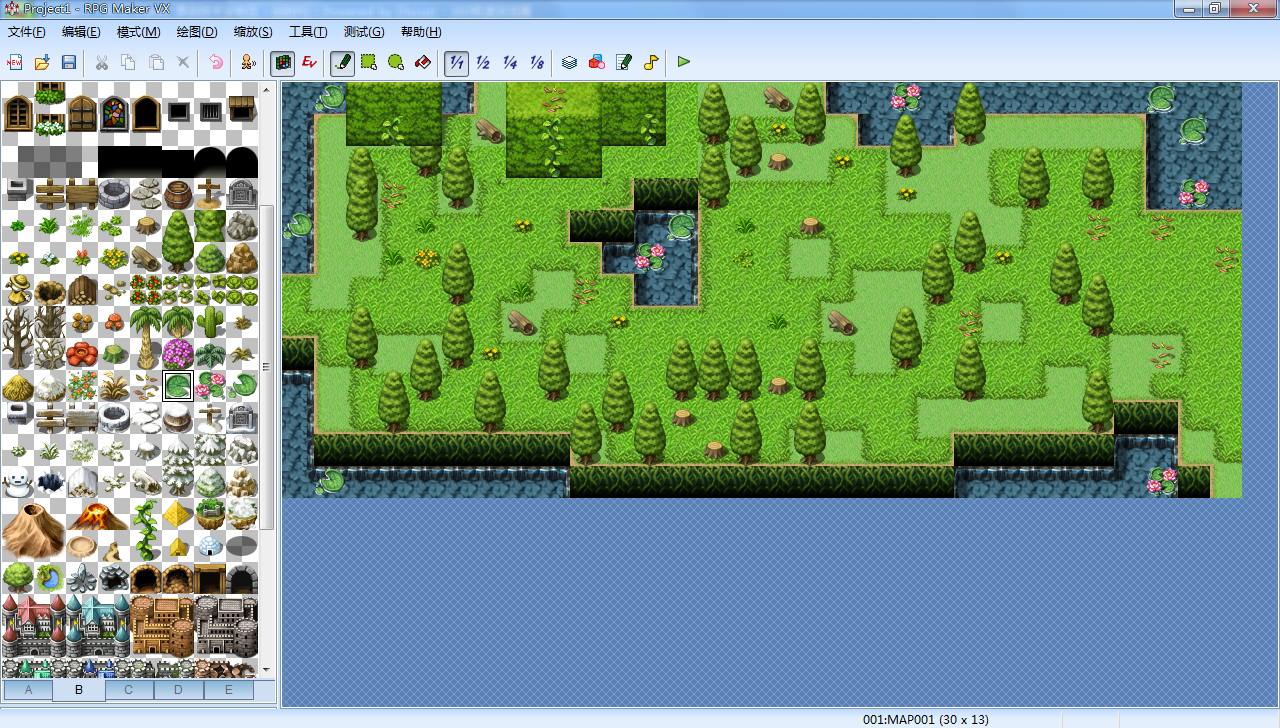Pick the snowman tile in palette
The height and width of the screenshot is (728, 1280).
tap(18, 482)
